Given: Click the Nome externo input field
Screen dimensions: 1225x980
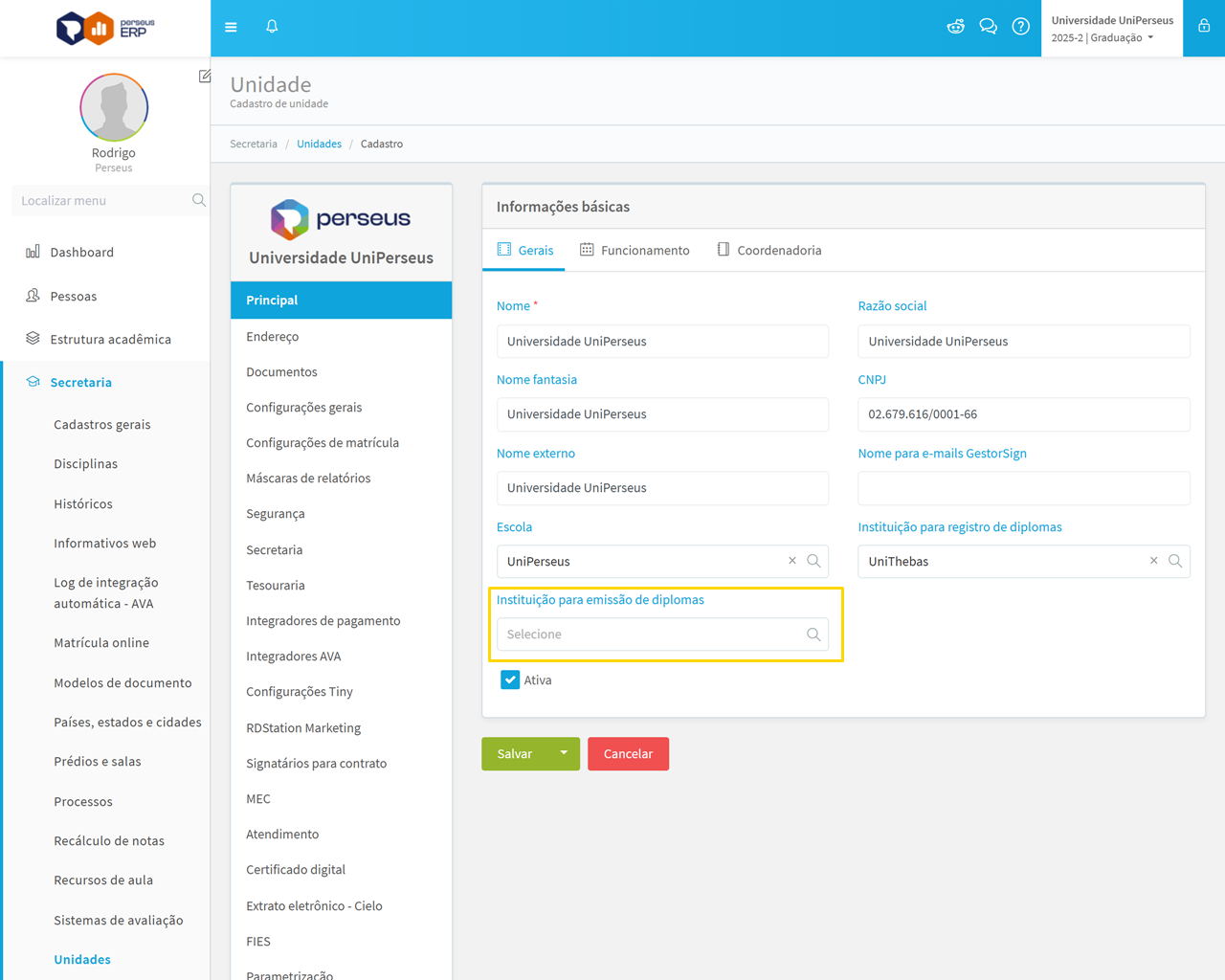Looking at the screenshot, I should (662, 488).
